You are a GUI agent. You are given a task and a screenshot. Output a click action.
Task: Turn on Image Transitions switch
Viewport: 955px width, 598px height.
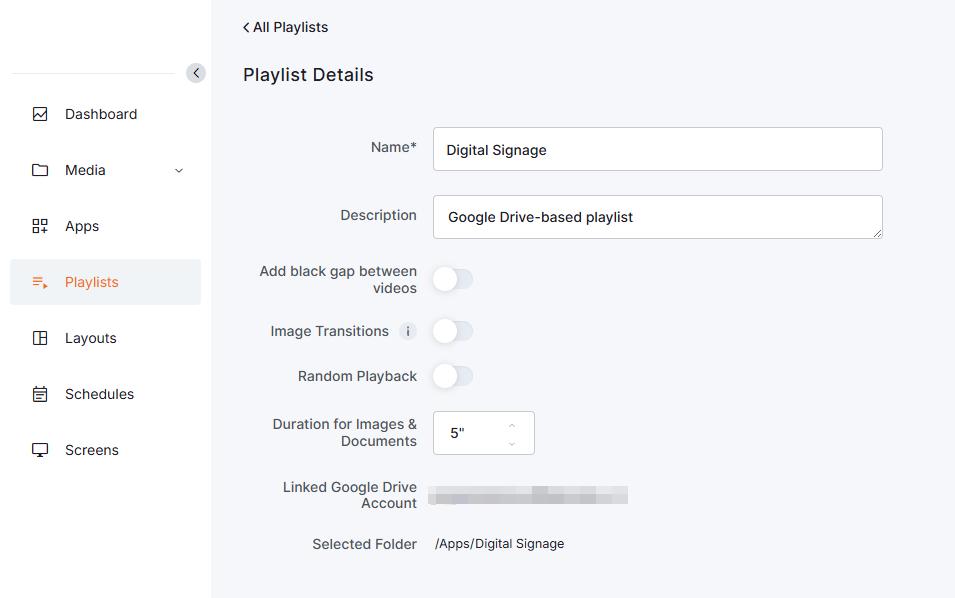coord(452,331)
